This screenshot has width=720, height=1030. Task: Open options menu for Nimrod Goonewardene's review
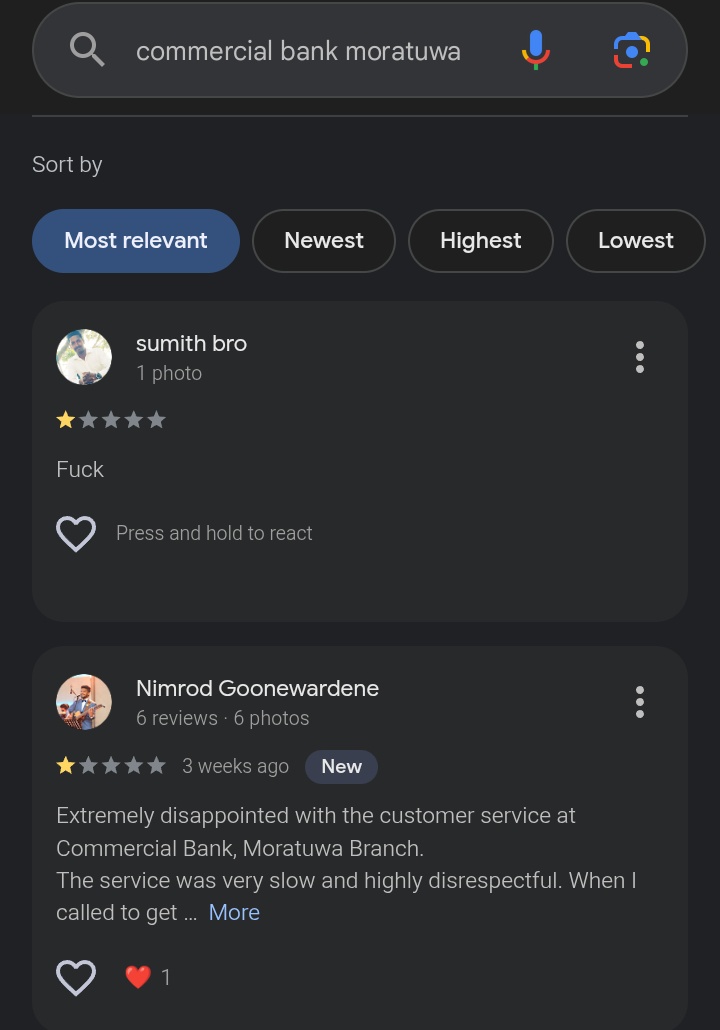640,702
